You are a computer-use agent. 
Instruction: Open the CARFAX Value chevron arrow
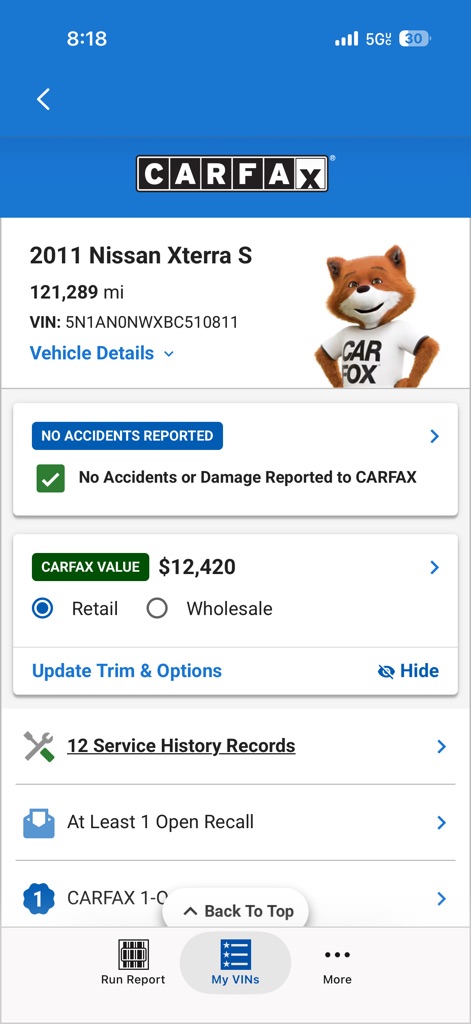(435, 568)
